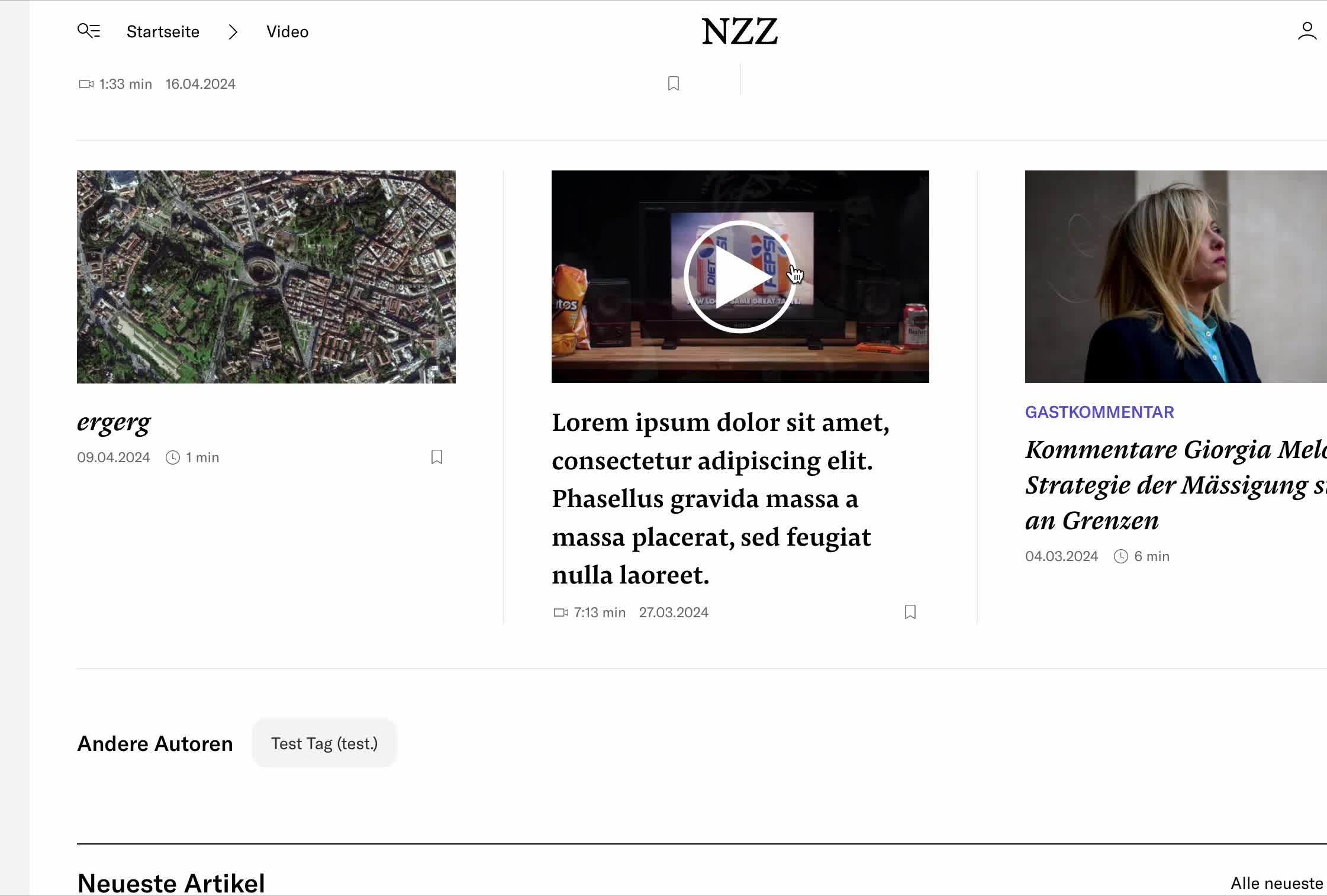Open the ergerg article headline
Image resolution: width=1327 pixels, height=896 pixels.
114,423
